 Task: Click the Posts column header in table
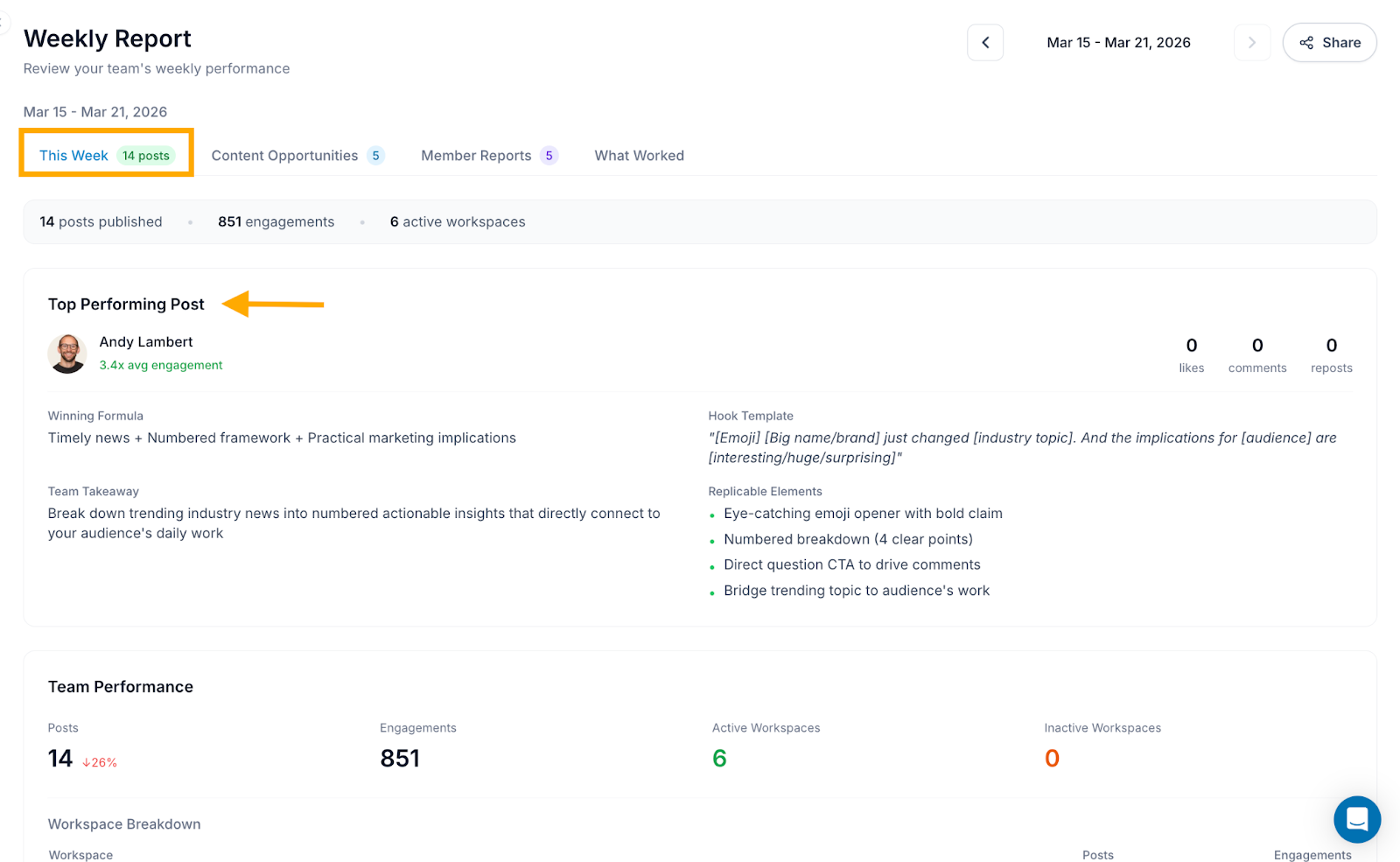(x=1098, y=855)
